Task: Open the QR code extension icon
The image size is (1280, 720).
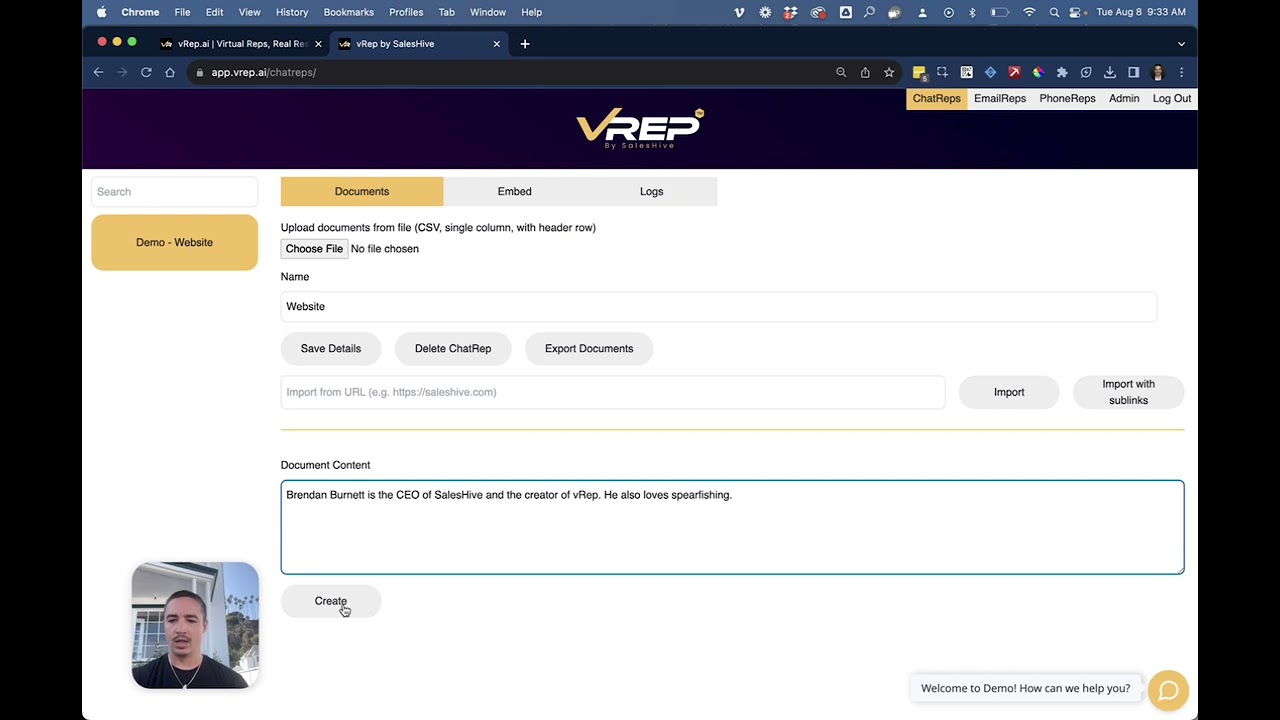Action: pyautogui.click(x=966, y=72)
